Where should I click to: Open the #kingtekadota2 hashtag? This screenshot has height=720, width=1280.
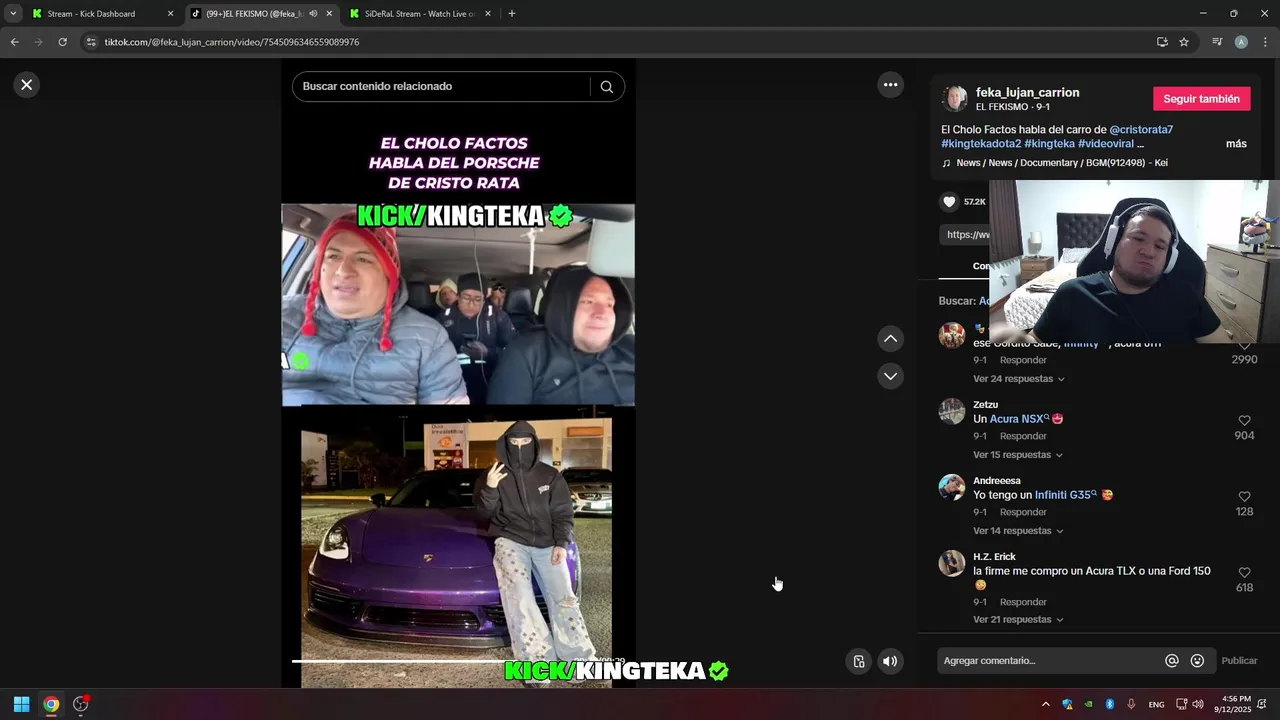981,144
